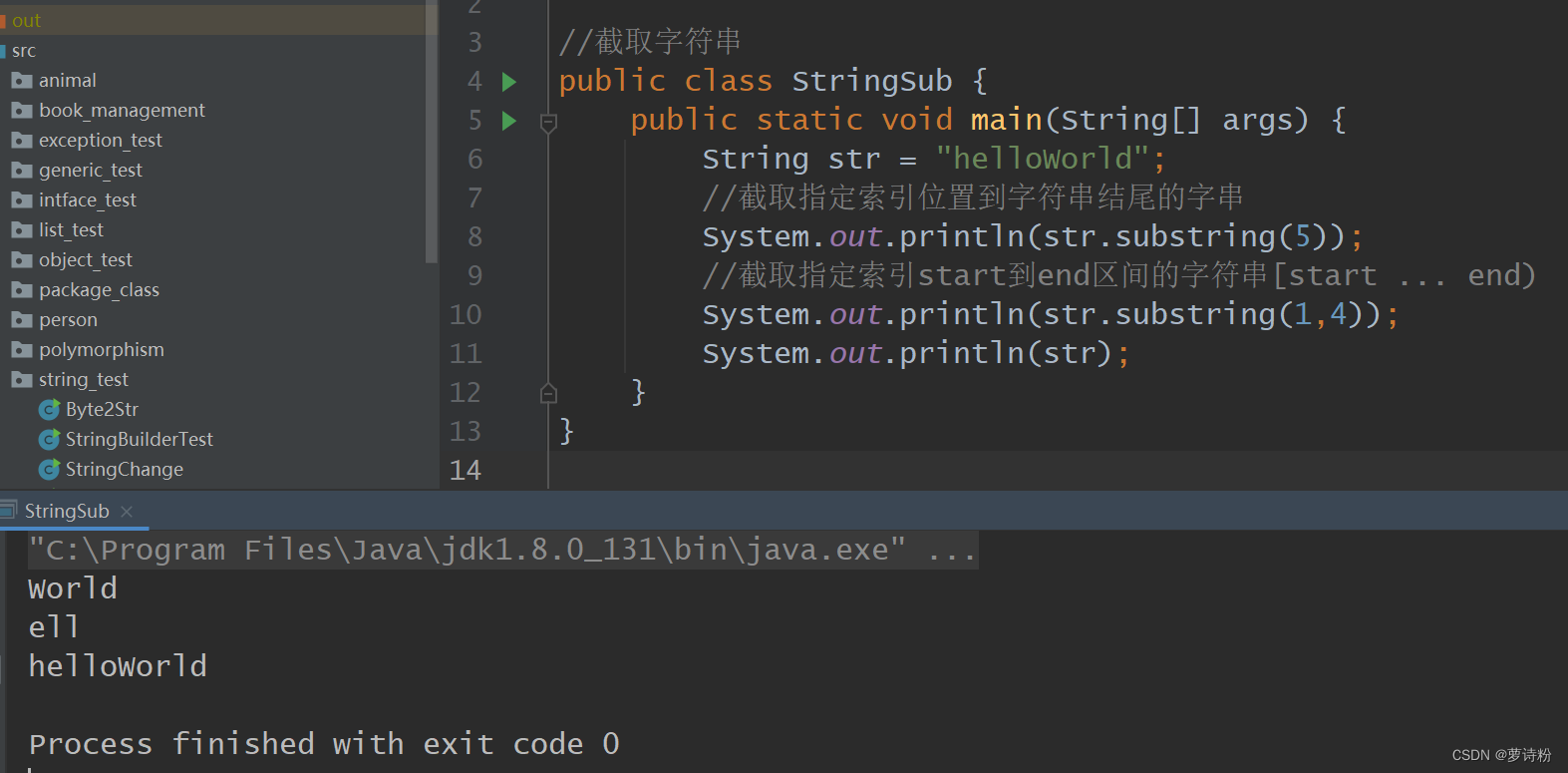The height and width of the screenshot is (773, 1568).
Task: Click the book_management folder name
Action: [x=122, y=110]
